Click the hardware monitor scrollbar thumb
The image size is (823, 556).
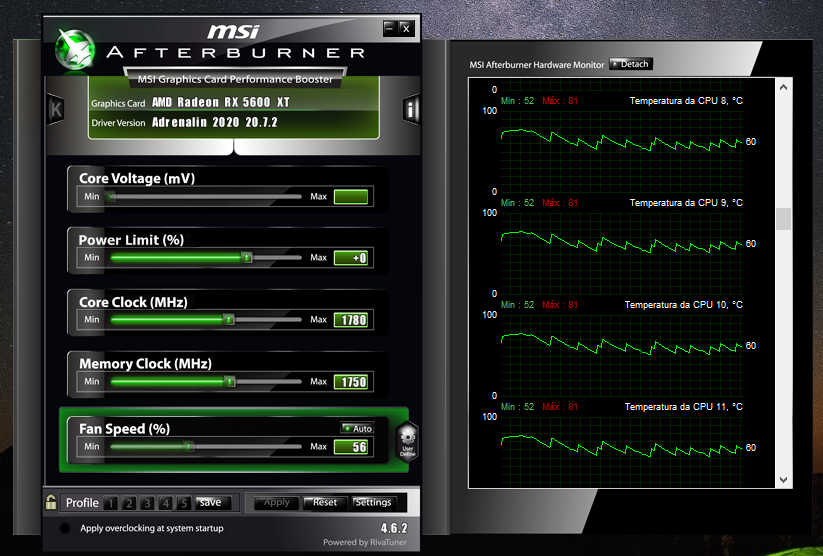point(783,219)
